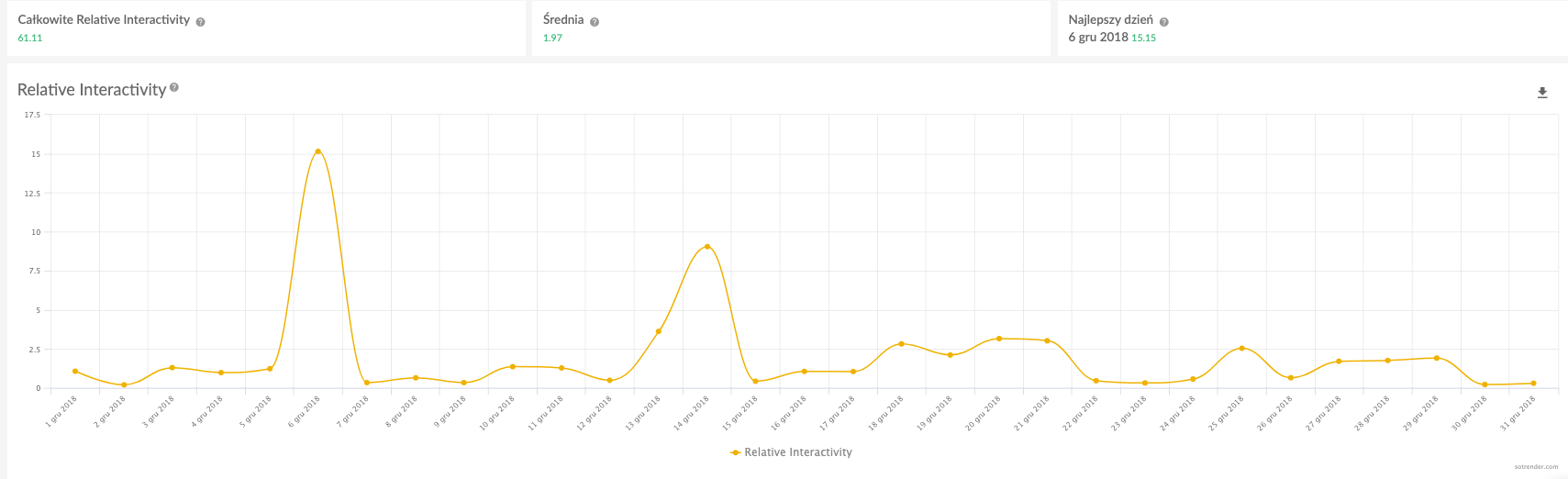Select the 10 gru 2018 data point
The width and height of the screenshot is (1568, 479).
coord(513,367)
